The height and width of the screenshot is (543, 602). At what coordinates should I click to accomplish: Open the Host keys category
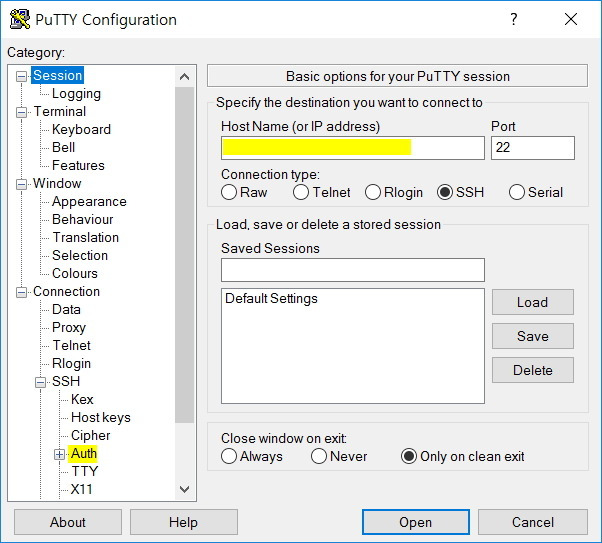coord(101,417)
